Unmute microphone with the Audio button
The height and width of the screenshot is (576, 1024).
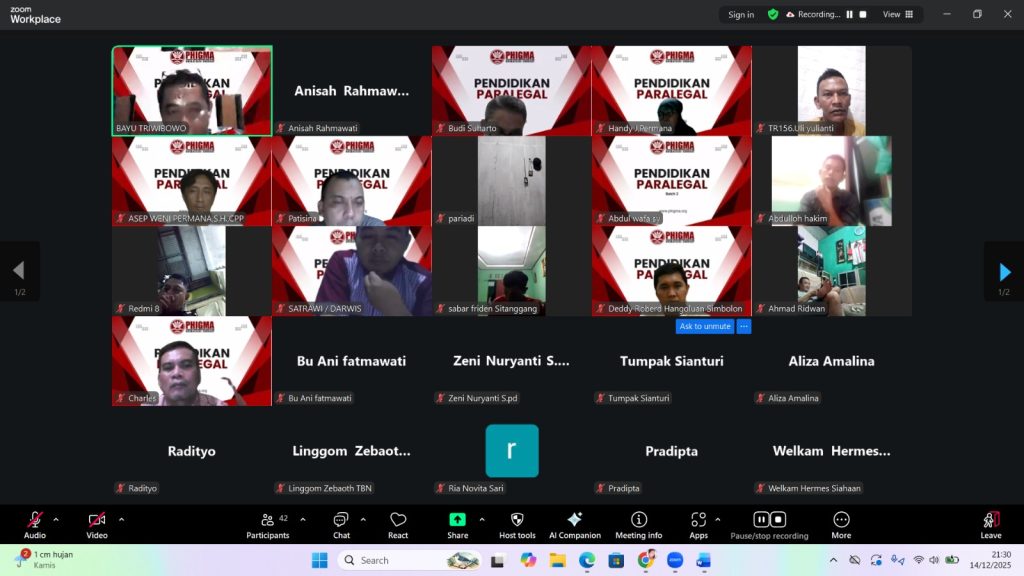coord(35,520)
